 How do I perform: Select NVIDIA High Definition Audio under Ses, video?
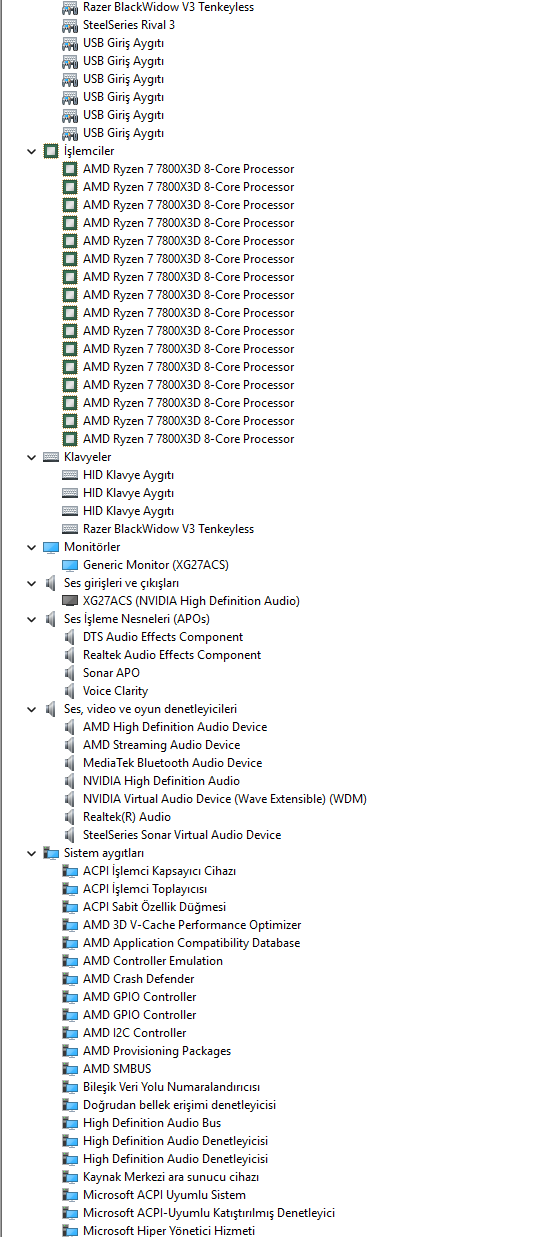pyautogui.click(x=161, y=781)
